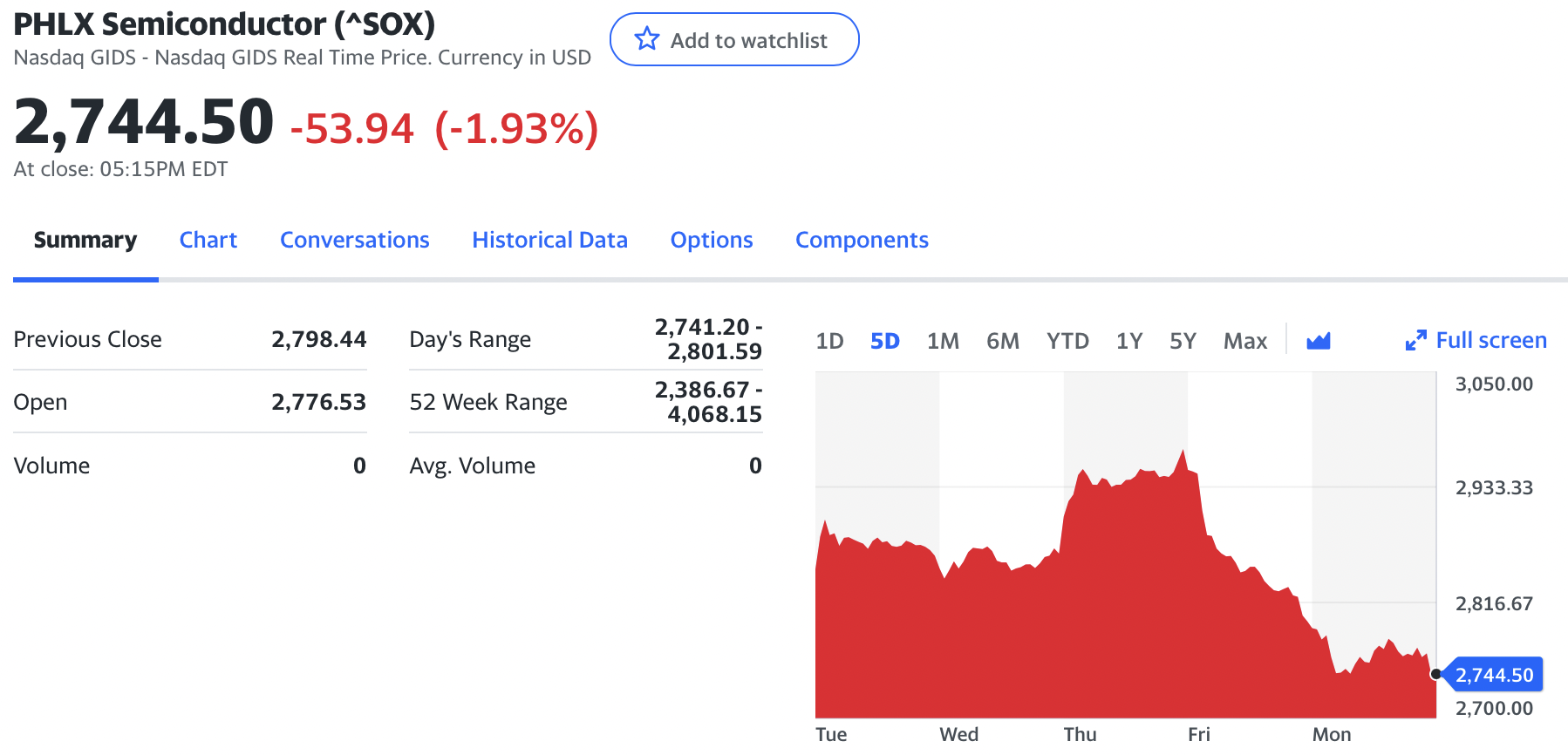Screen dimensions: 1568x755
Task: Click the Wed label on chart axis
Action: point(958,734)
